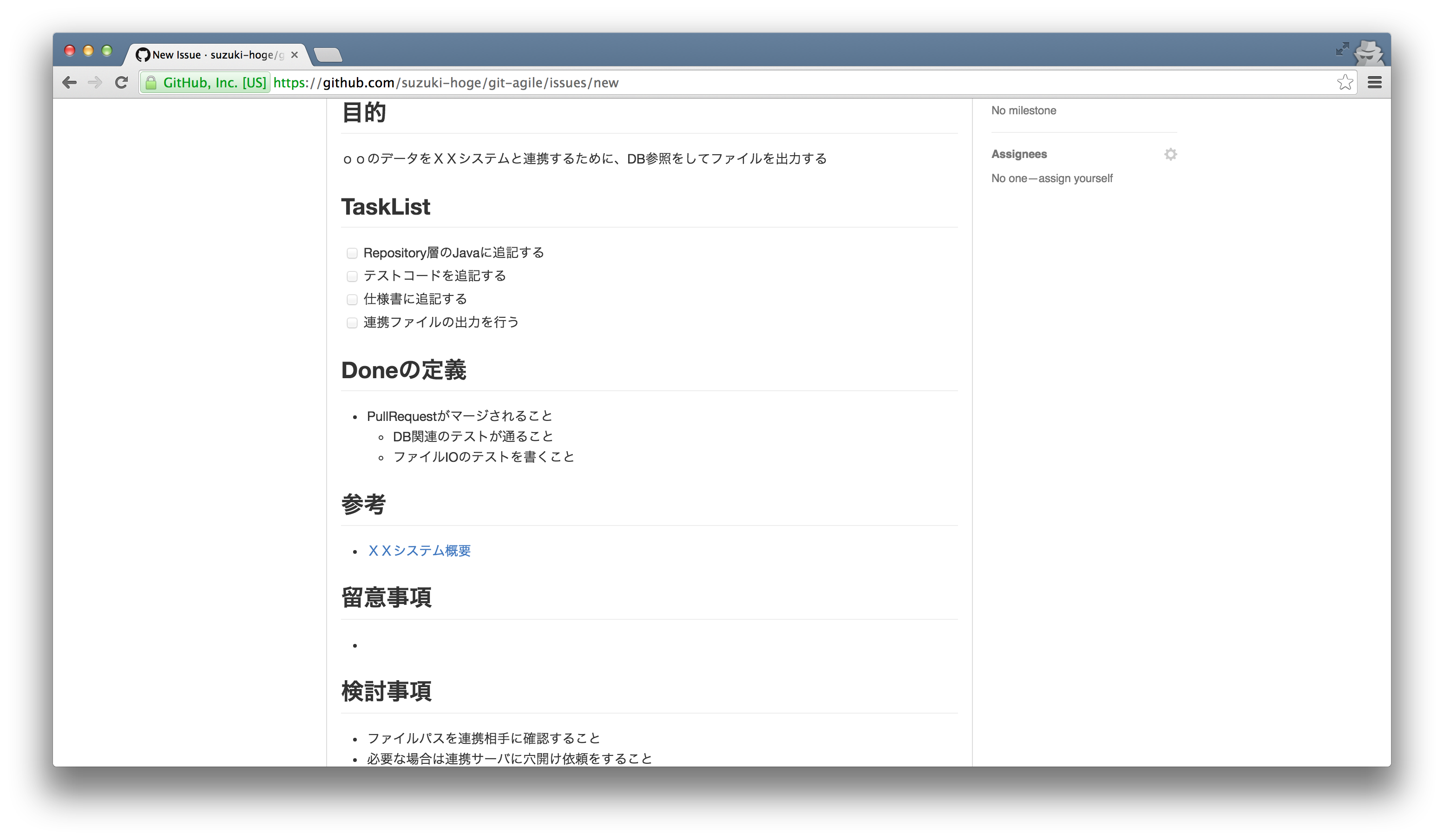The image size is (1444, 840).
Task: Check the テストコードを追記する task
Action: (352, 276)
